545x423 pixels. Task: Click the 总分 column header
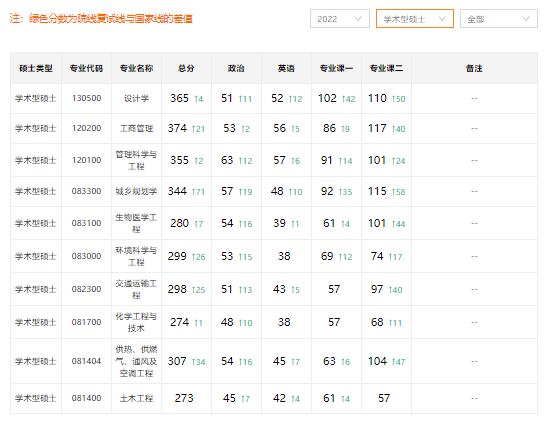[186, 68]
